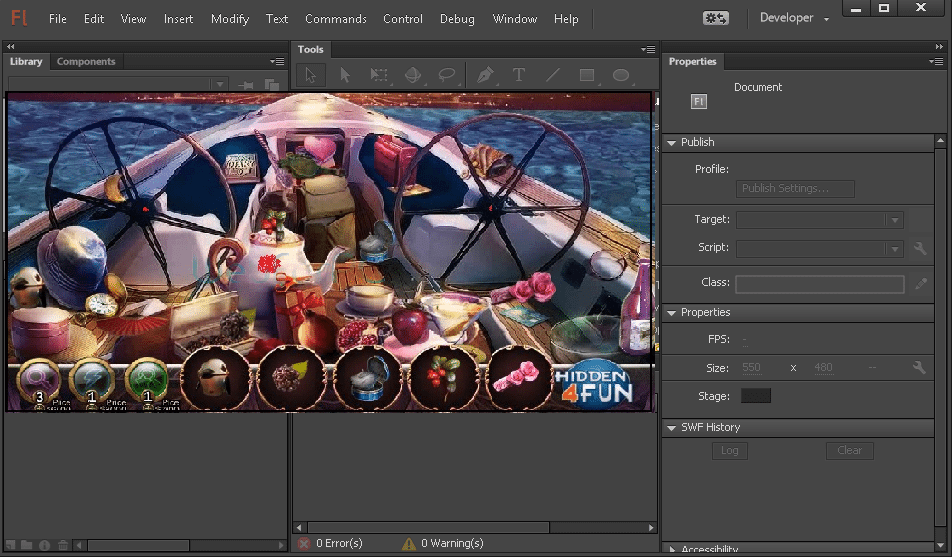Click the Library item properties info icon
This screenshot has width=952, height=557.
[x=44, y=545]
